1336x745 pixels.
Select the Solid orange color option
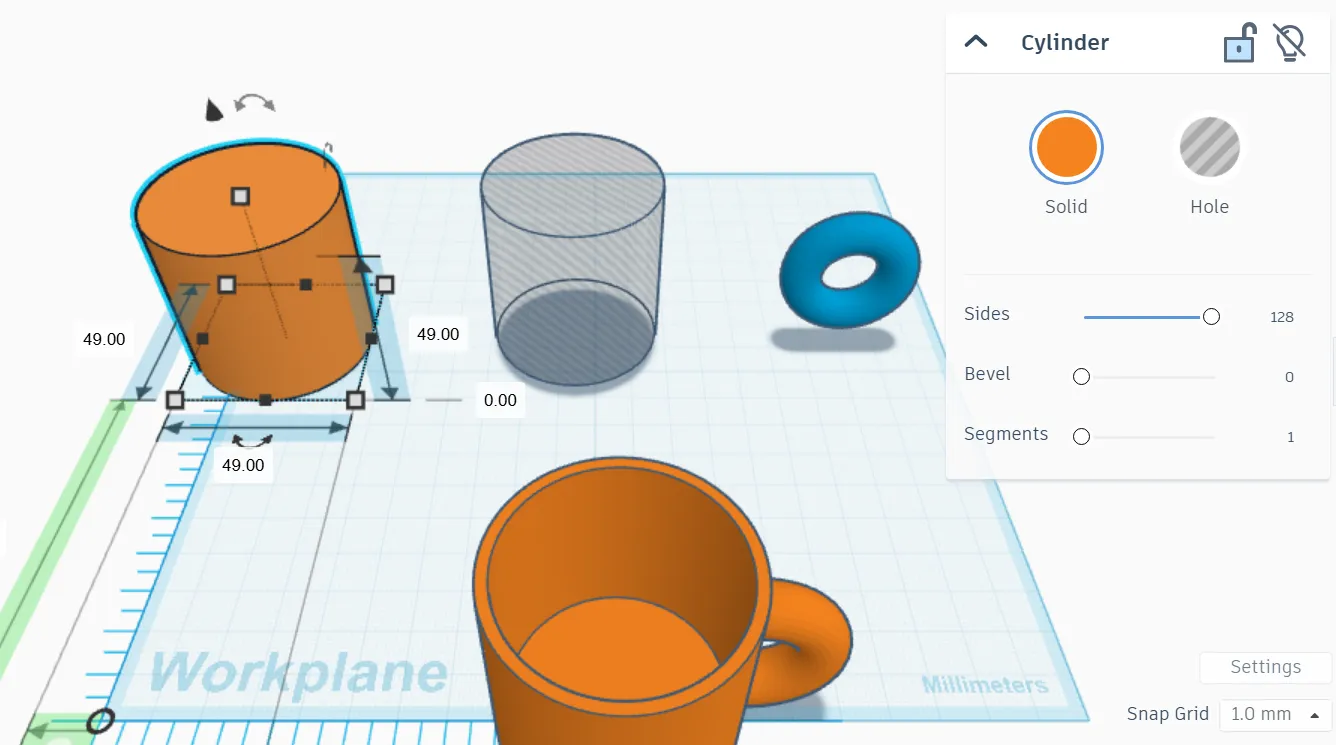pyautogui.click(x=1066, y=147)
